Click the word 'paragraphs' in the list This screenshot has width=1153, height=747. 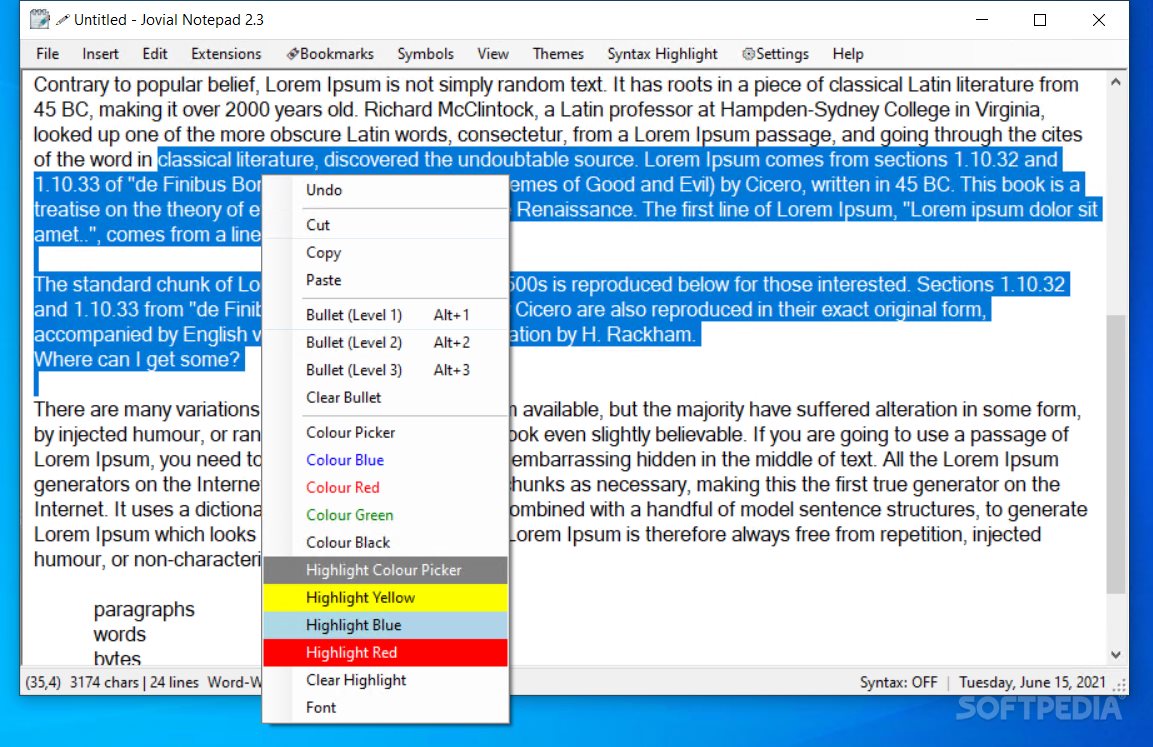(x=144, y=610)
